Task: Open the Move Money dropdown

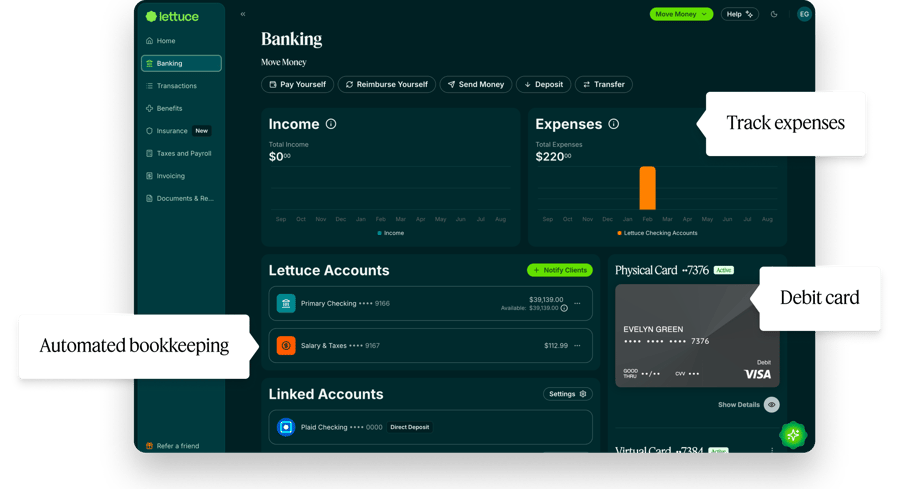Action: point(681,14)
